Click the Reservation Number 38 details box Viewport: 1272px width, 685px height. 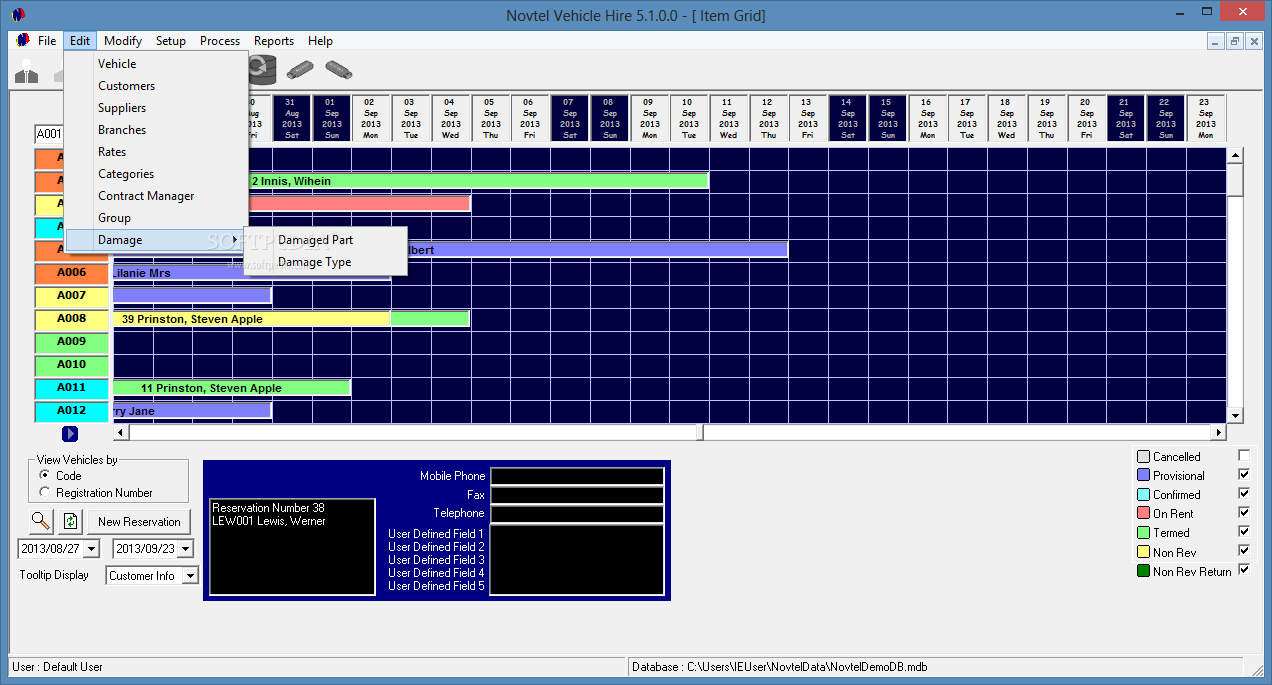(x=292, y=547)
